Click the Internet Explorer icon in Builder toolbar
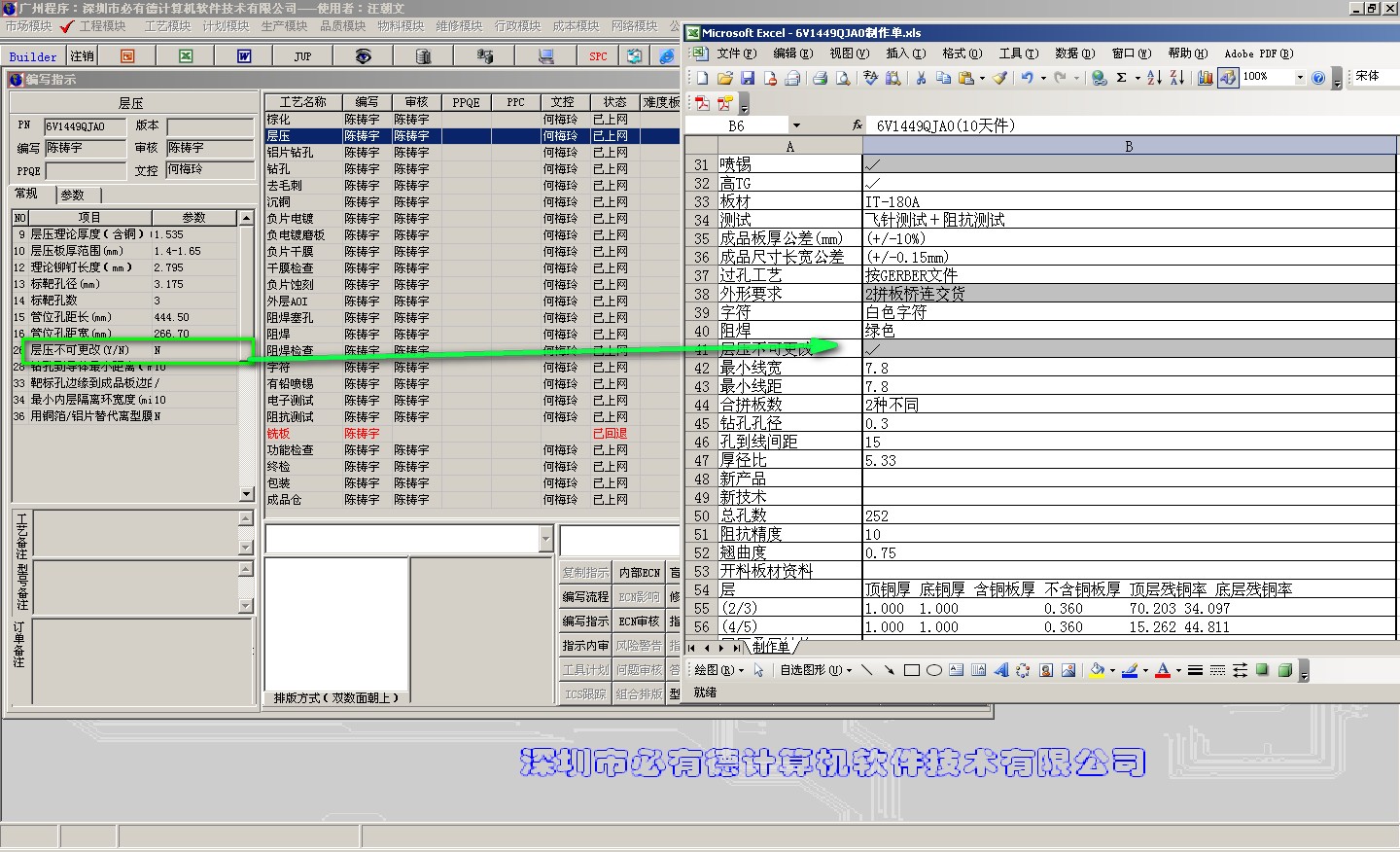The height and width of the screenshot is (852, 1400). point(667,56)
